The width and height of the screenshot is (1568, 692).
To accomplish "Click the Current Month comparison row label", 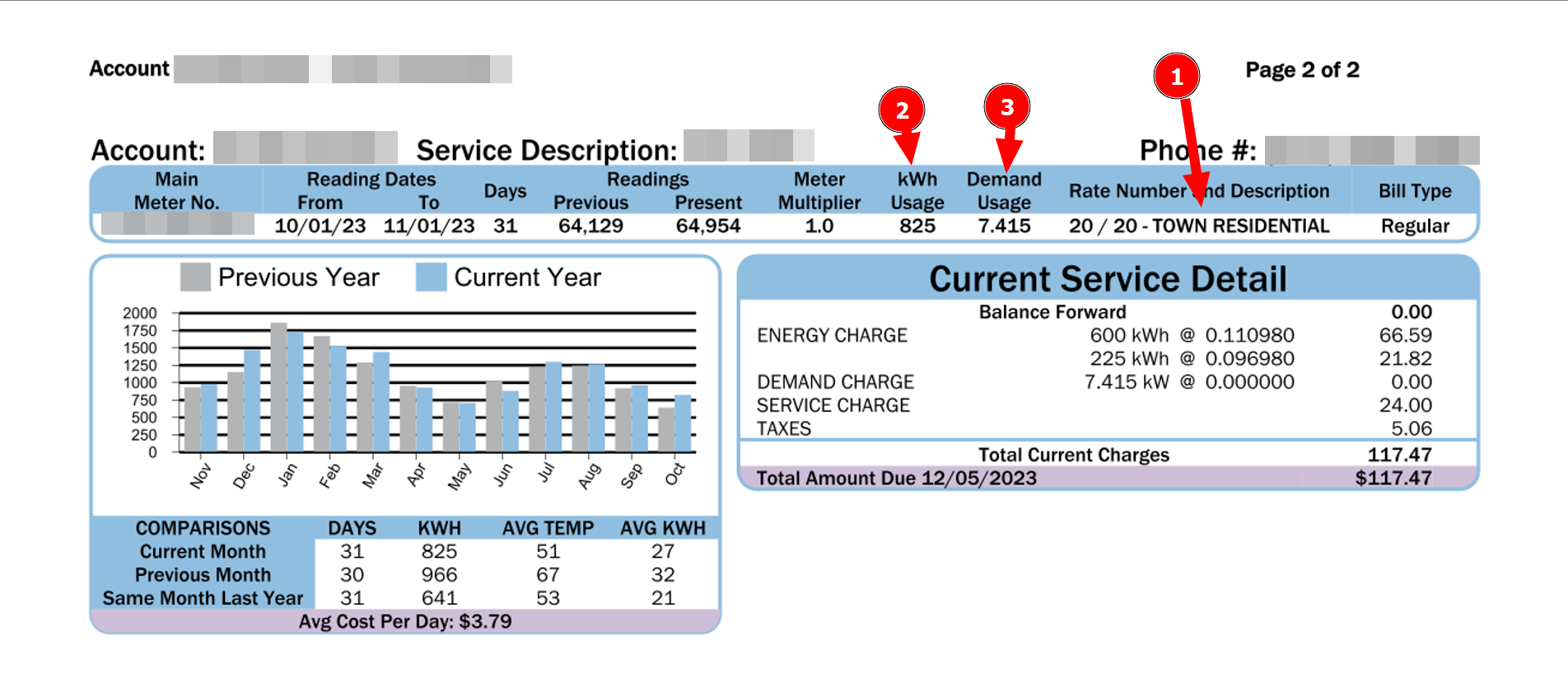I will click(203, 551).
